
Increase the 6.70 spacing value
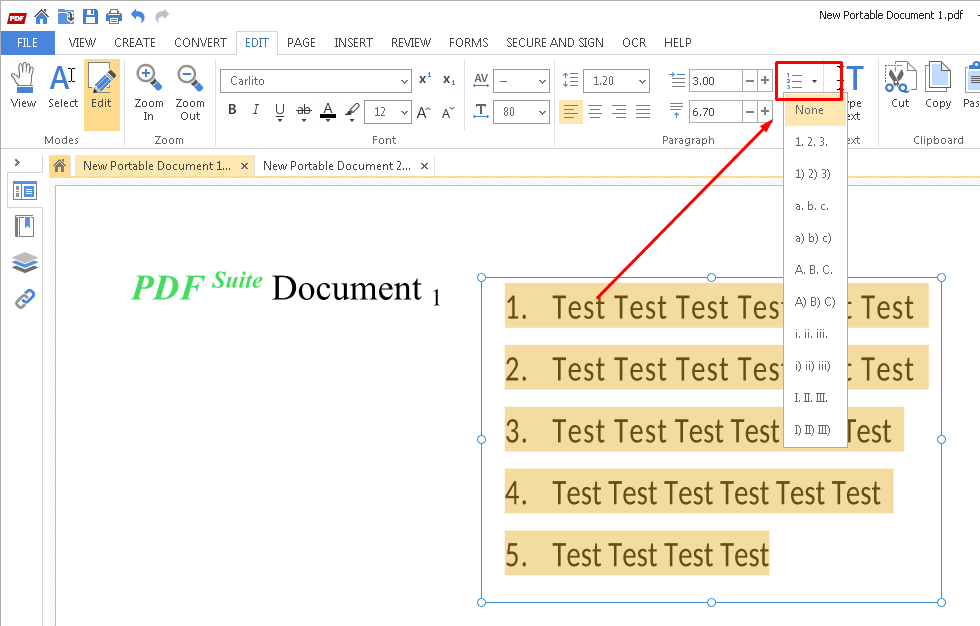click(x=764, y=112)
